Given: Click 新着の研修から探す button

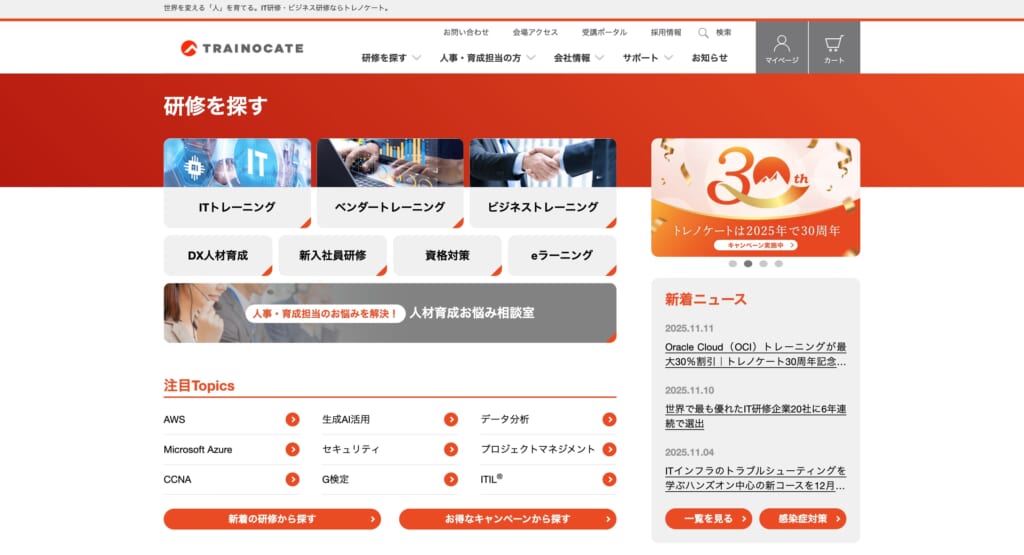Looking at the screenshot, I should coord(272,519).
